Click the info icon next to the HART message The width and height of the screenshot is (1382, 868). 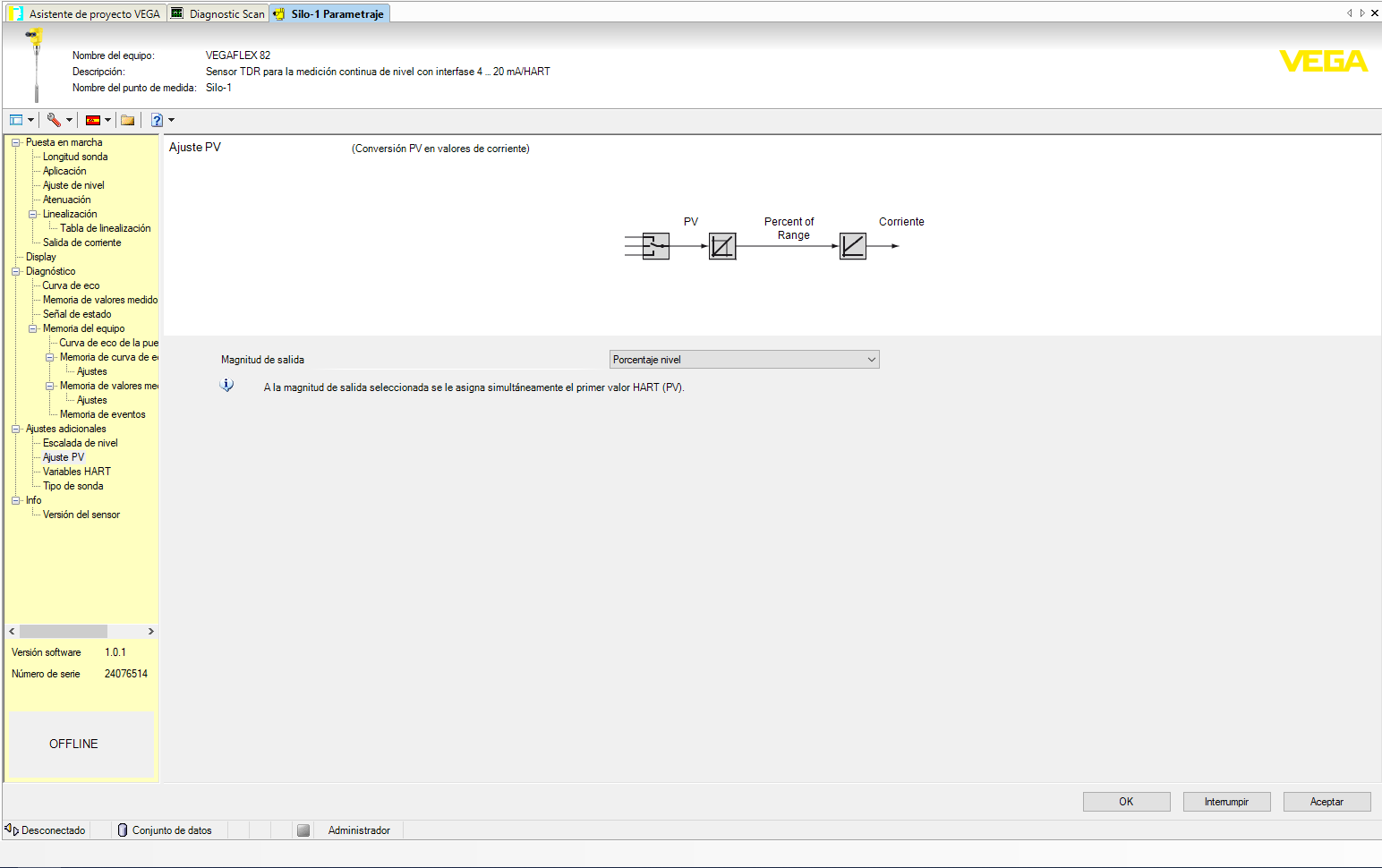(x=226, y=385)
